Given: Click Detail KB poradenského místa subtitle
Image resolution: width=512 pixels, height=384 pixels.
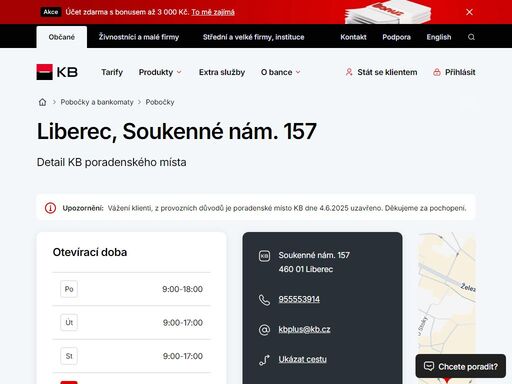Looking at the screenshot, I should (x=111, y=162).
